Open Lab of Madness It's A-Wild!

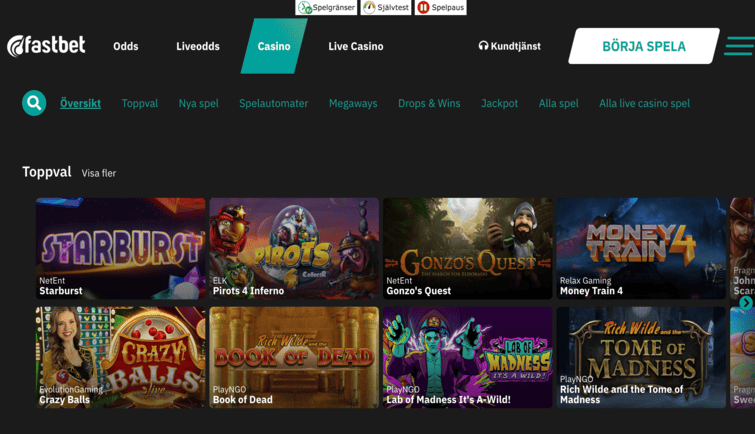pos(468,357)
